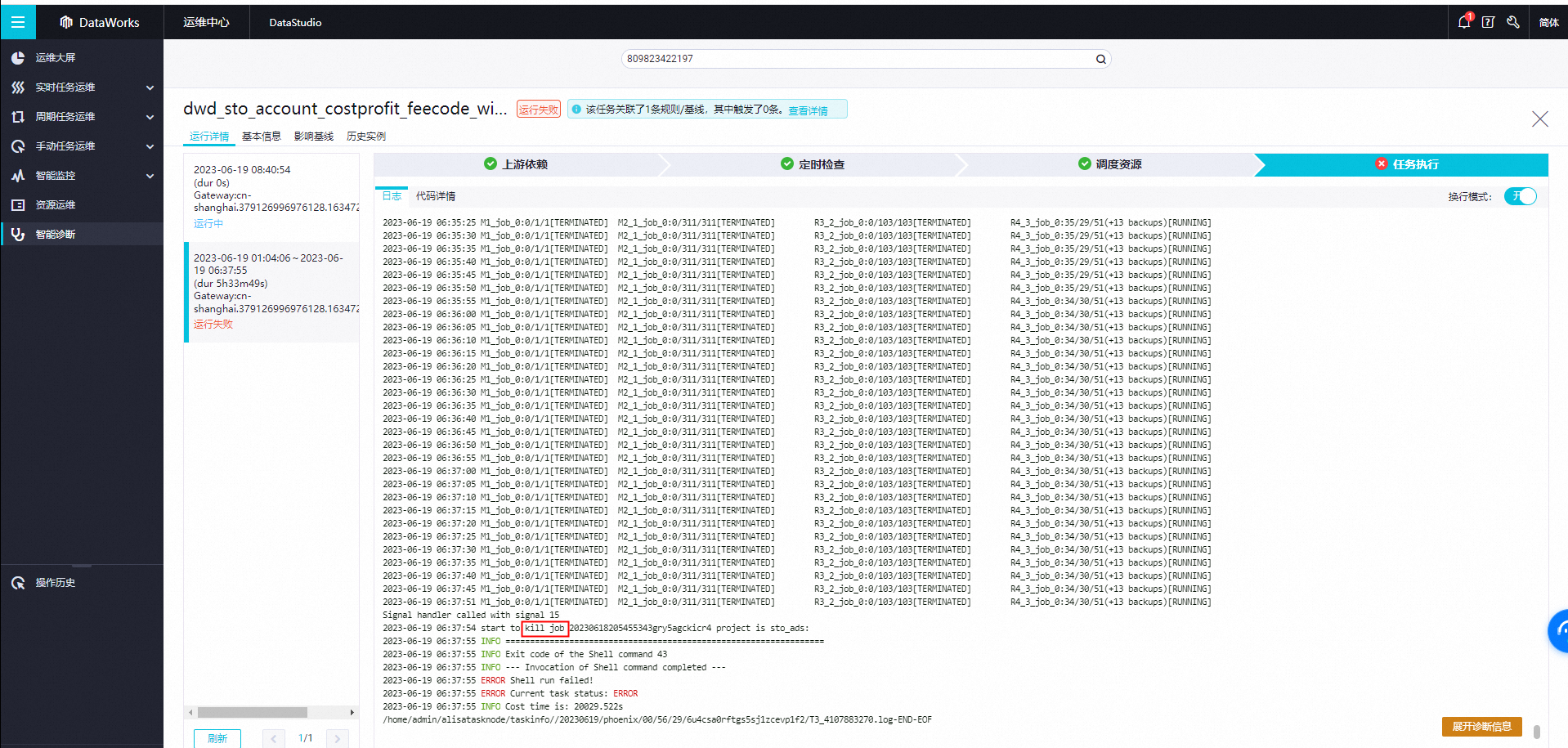Open the hamburger navigation menu
The height and width of the screenshot is (748, 1568).
click(18, 22)
